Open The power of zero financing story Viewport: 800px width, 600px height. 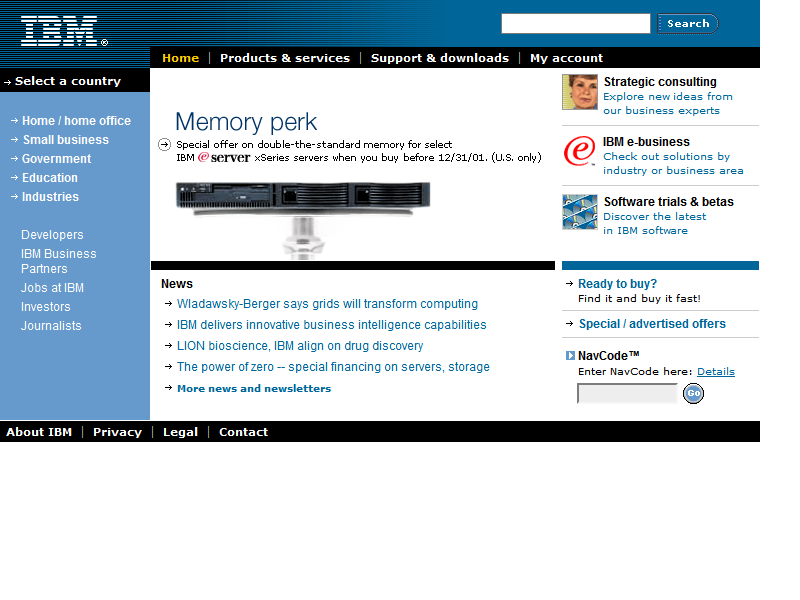point(333,367)
